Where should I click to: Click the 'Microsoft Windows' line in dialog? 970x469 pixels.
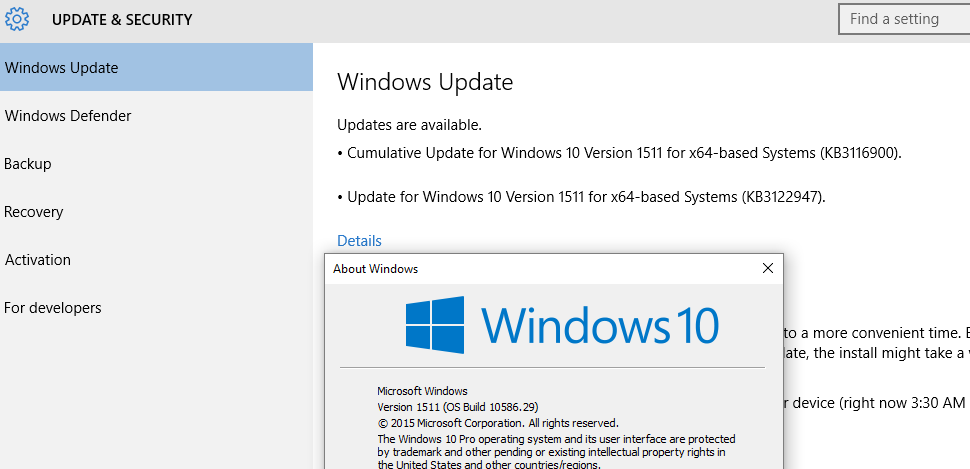pos(423,391)
